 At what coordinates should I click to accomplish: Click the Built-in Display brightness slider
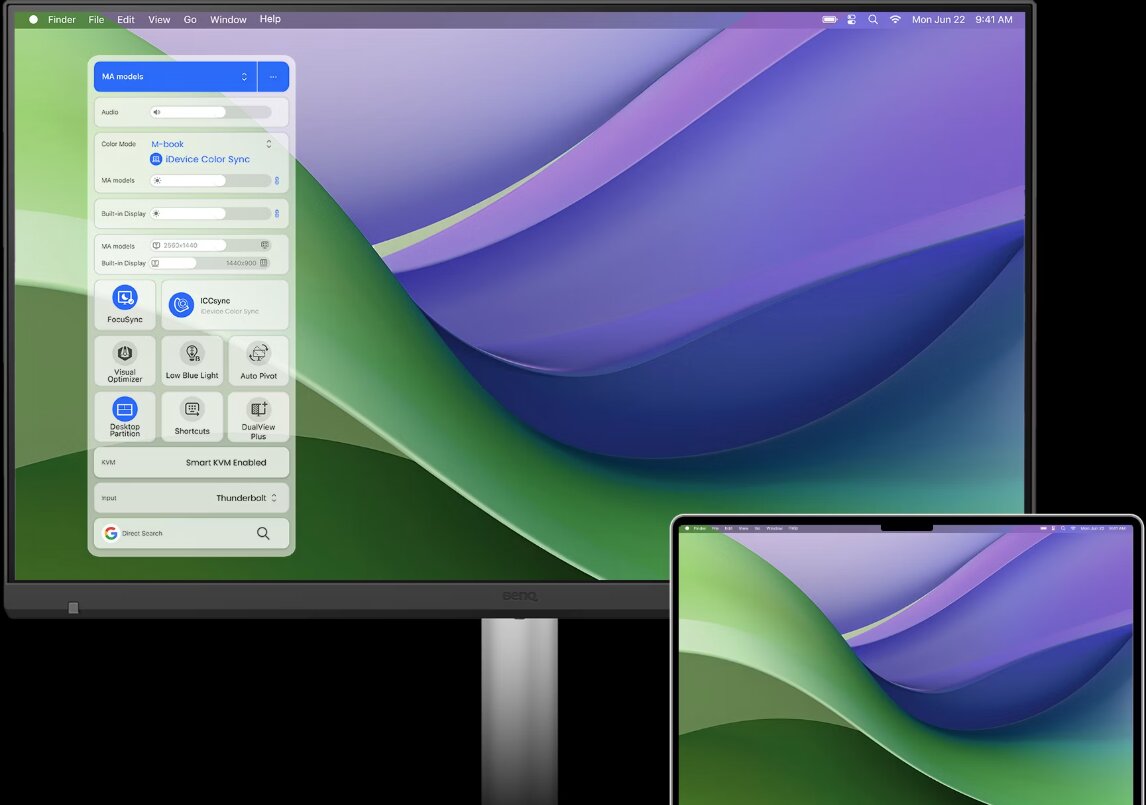point(210,213)
